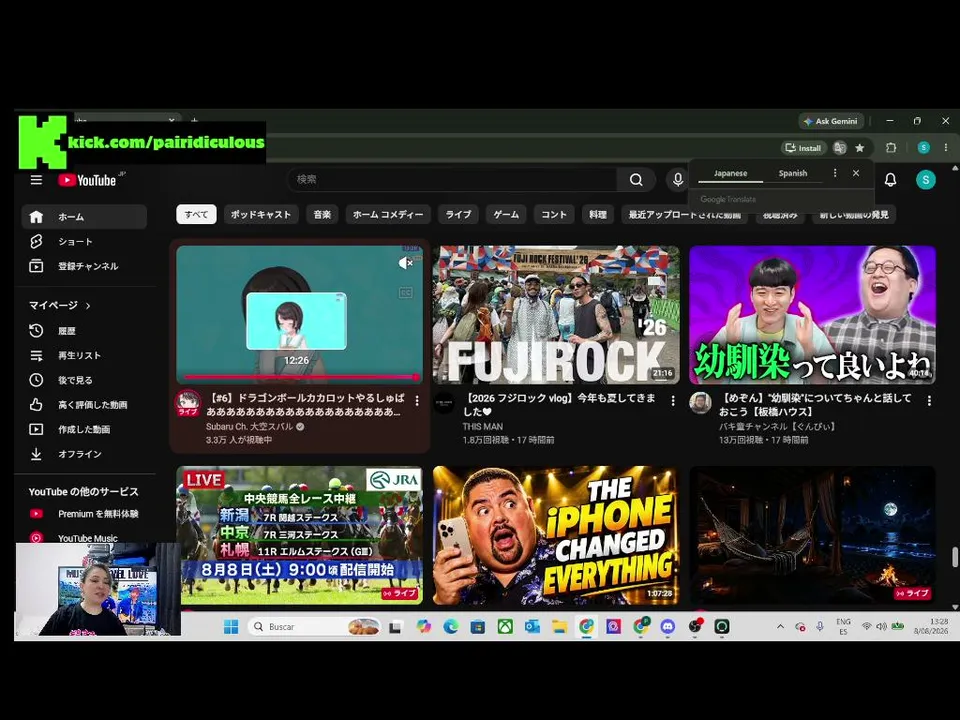Open Playlists (再生リスト) in sidebar
This screenshot has height=720, width=960.
pyautogui.click(x=84, y=355)
